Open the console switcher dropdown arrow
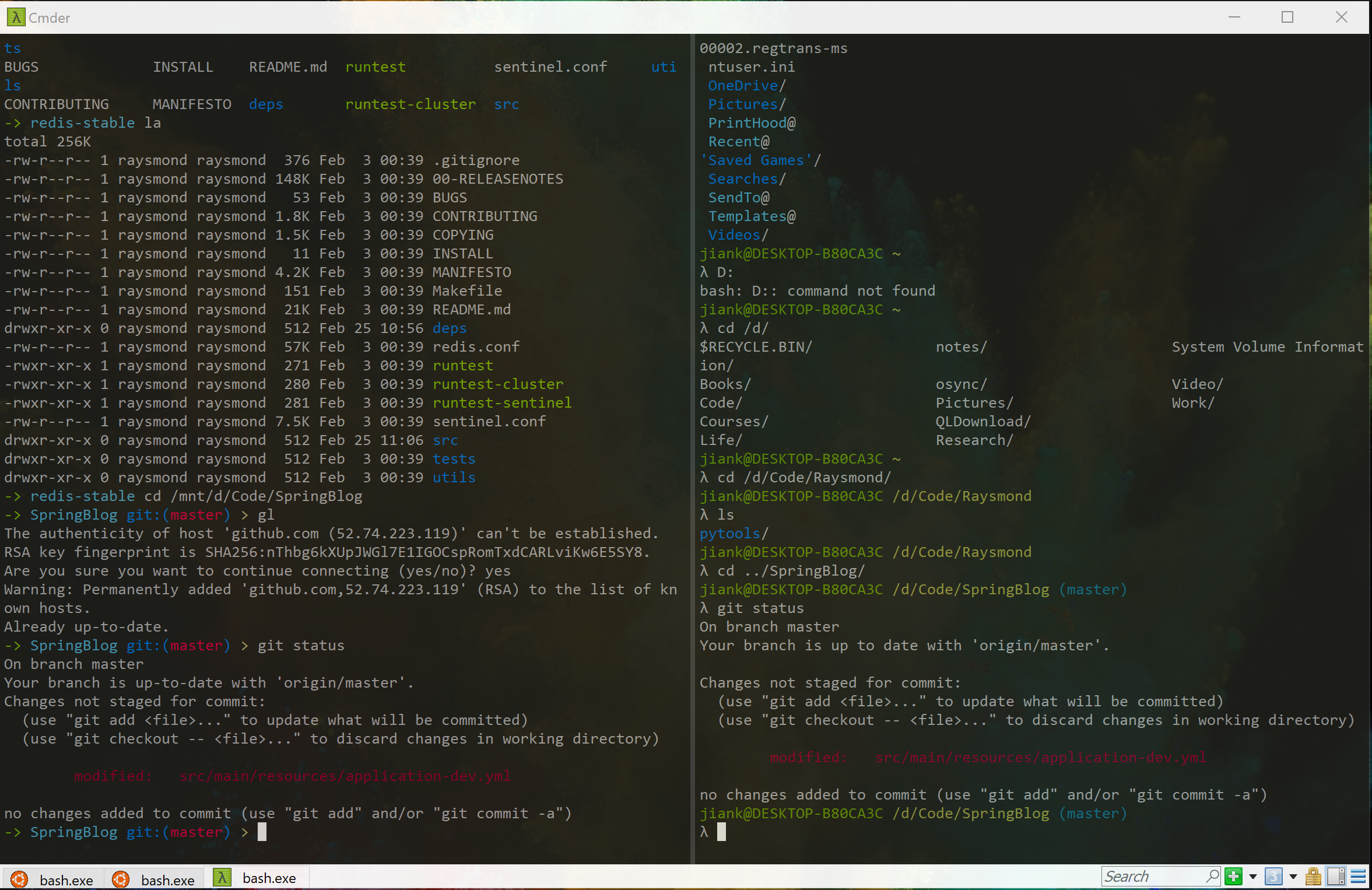1372x890 pixels. (1293, 876)
